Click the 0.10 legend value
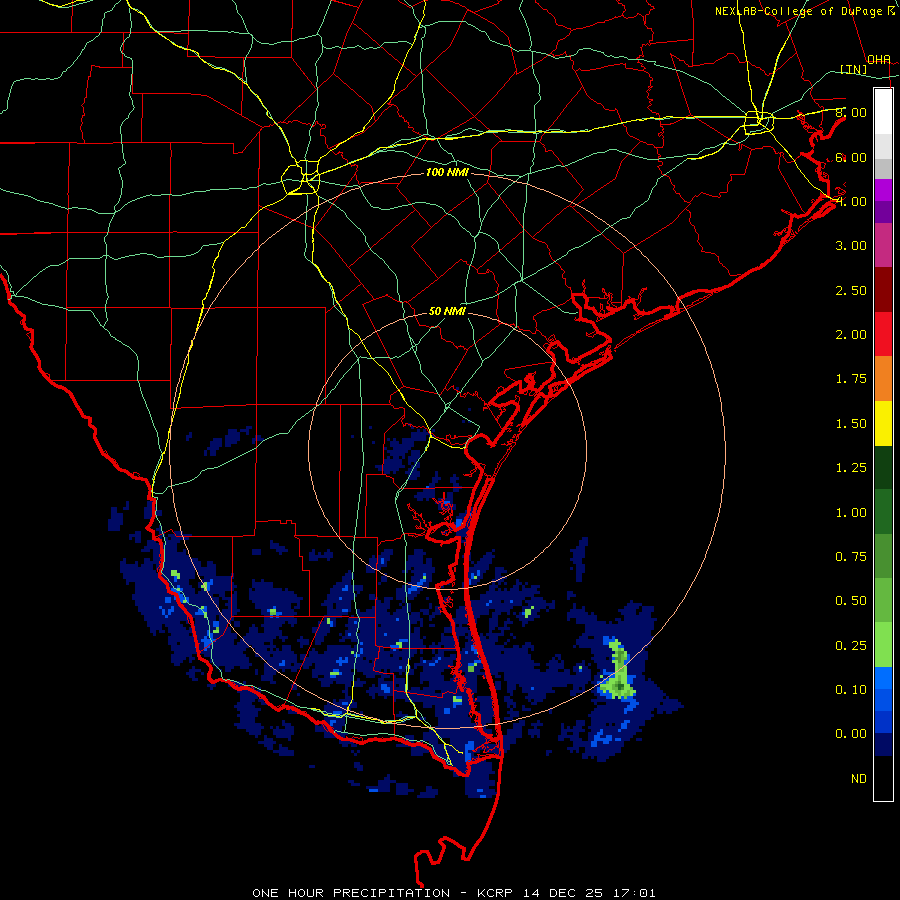Image resolution: width=900 pixels, height=900 pixels. click(851, 690)
